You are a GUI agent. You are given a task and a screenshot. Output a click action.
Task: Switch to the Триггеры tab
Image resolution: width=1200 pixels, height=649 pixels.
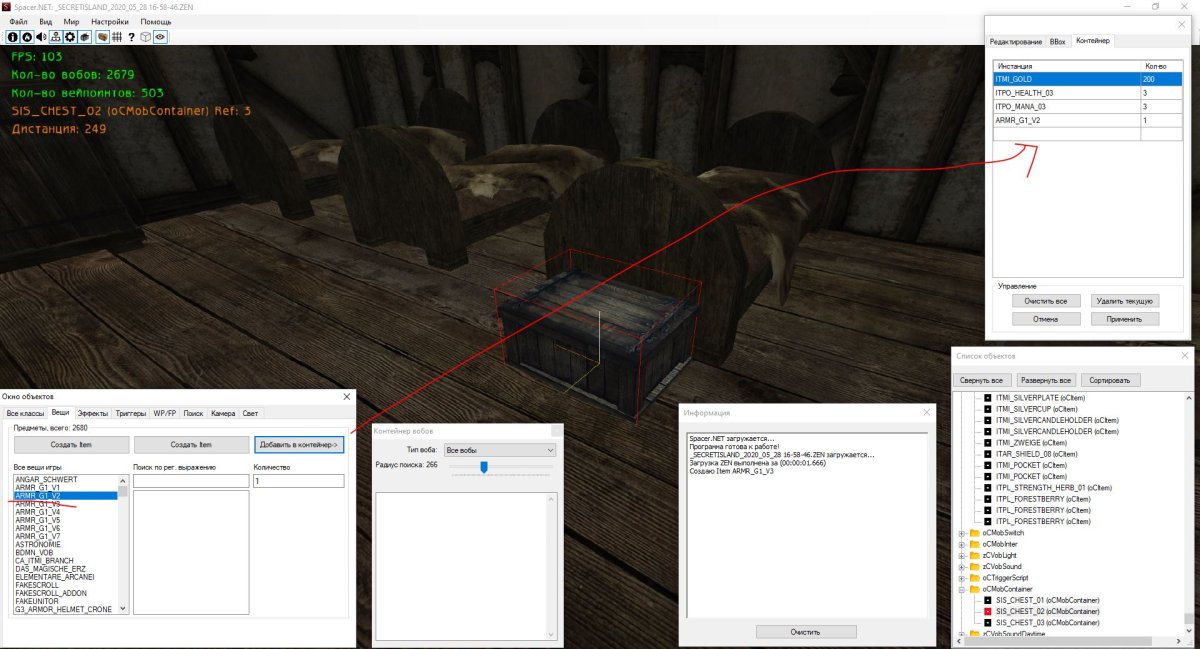(x=130, y=412)
